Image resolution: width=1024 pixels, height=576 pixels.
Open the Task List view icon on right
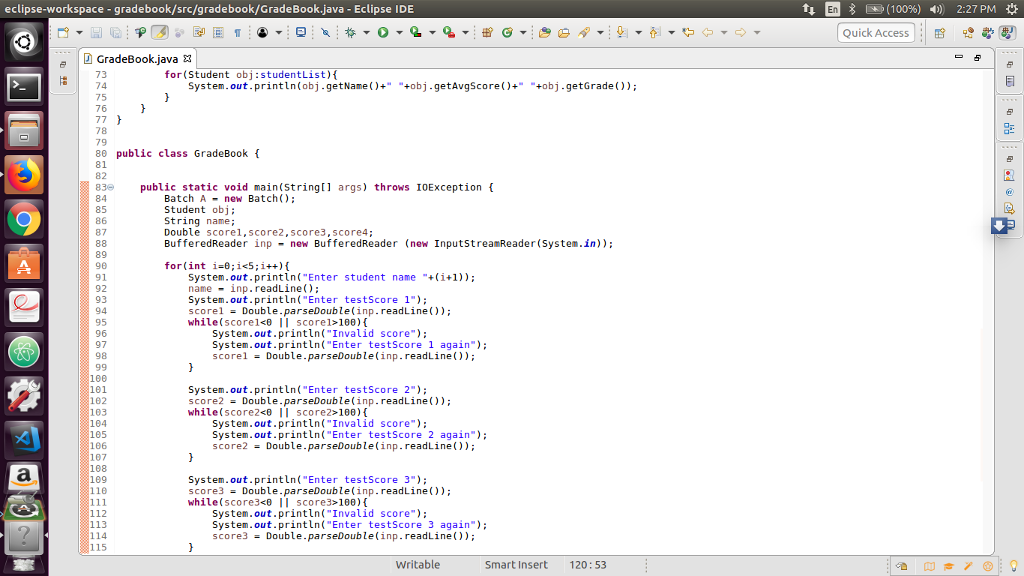(x=1010, y=82)
